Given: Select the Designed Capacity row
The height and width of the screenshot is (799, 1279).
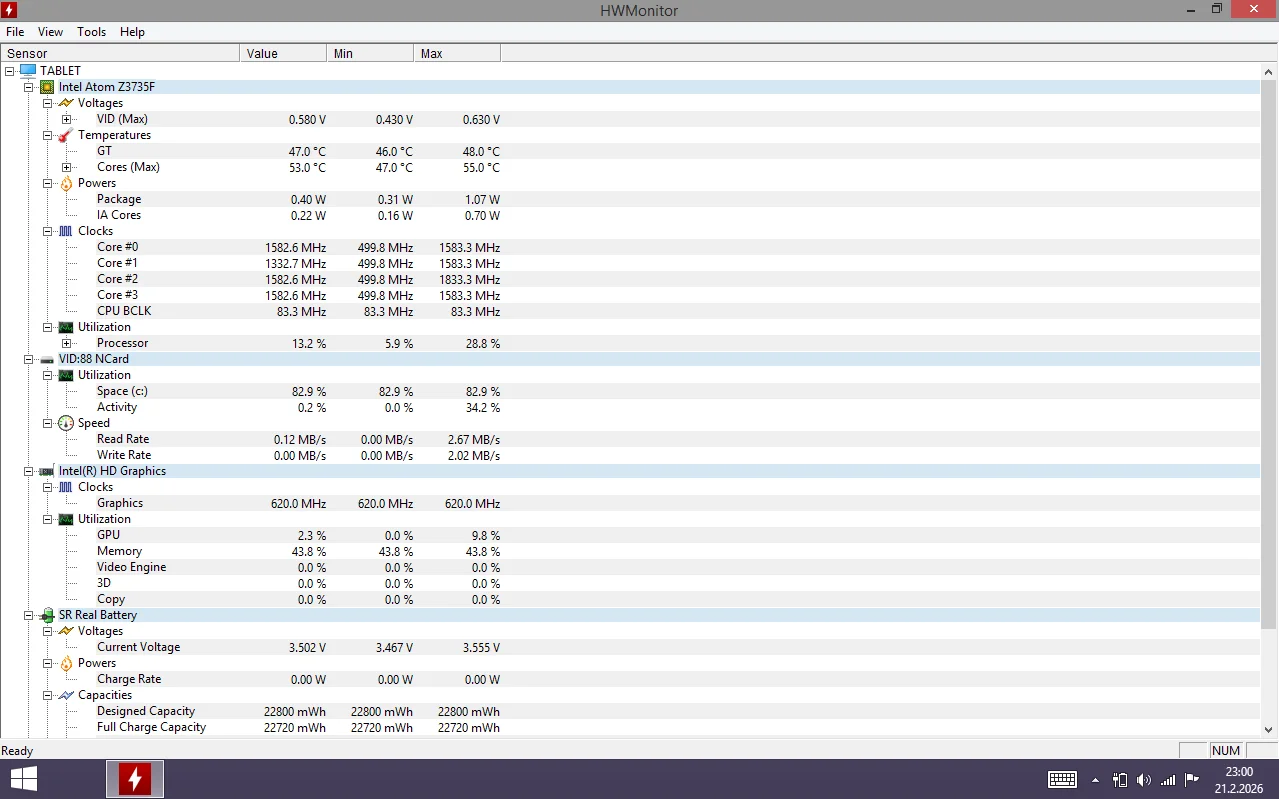Looking at the screenshot, I should click(x=630, y=711).
